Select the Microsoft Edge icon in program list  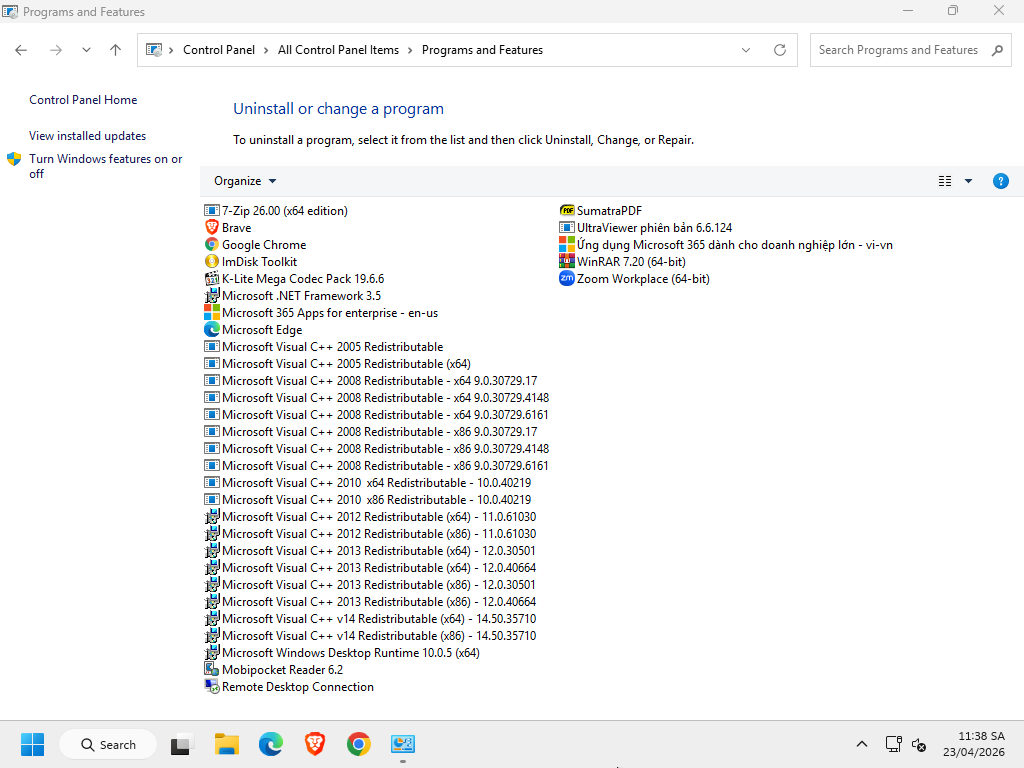(211, 330)
